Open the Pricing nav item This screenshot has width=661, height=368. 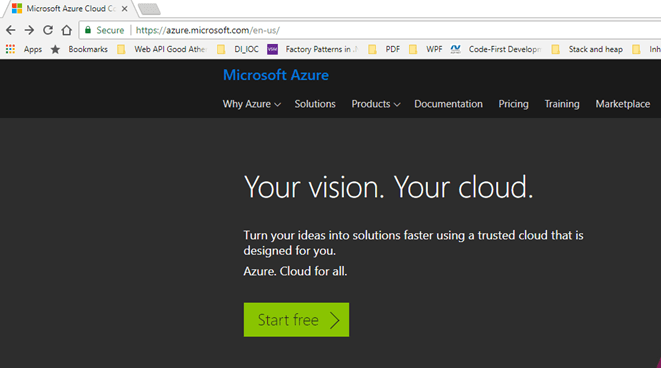click(x=513, y=104)
